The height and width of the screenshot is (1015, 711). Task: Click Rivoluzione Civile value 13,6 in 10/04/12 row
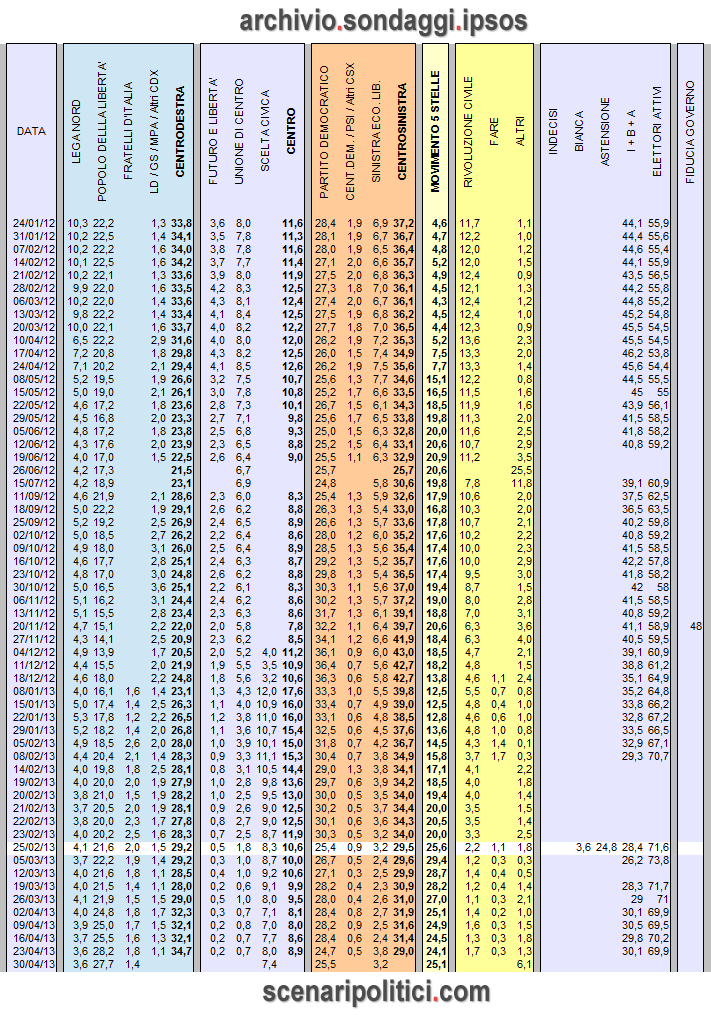point(469,340)
